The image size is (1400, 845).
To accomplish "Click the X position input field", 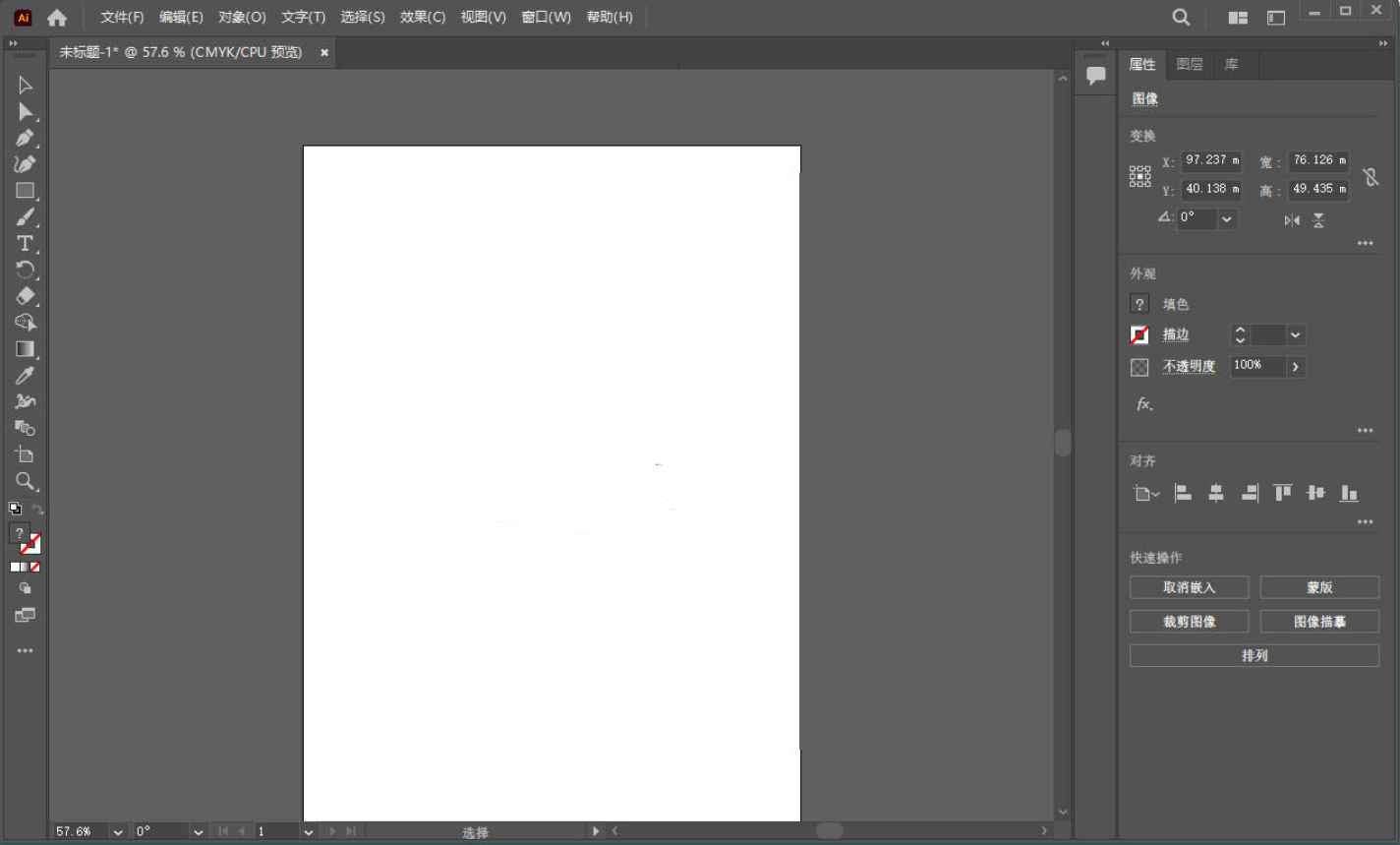I will (x=1211, y=160).
